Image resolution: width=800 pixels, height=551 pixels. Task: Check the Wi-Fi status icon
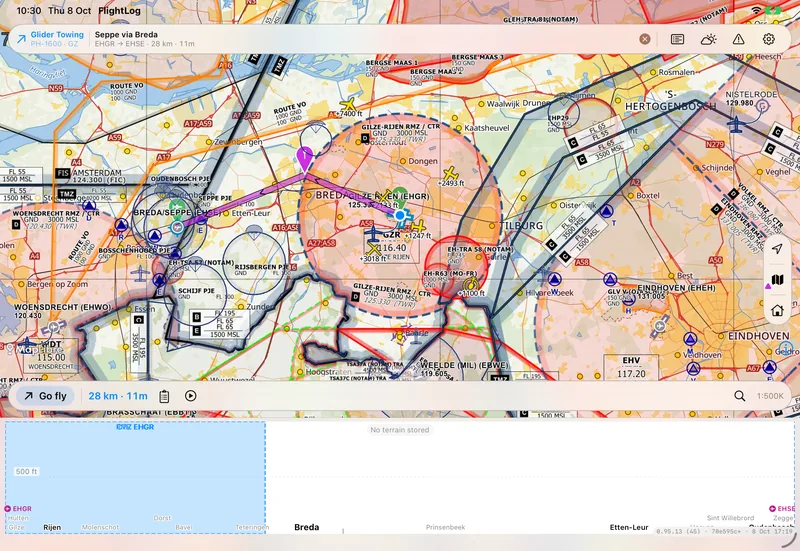coord(757,11)
